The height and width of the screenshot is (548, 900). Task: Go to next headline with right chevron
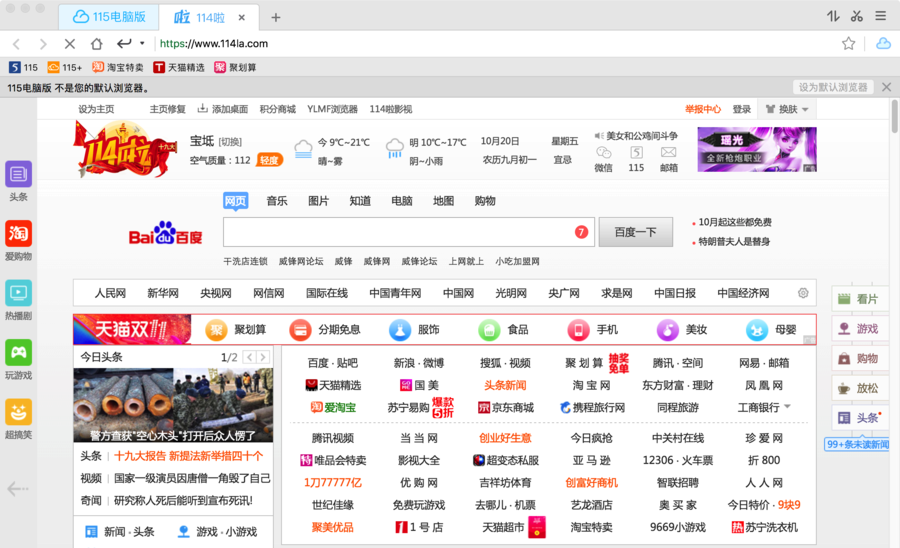tap(263, 357)
